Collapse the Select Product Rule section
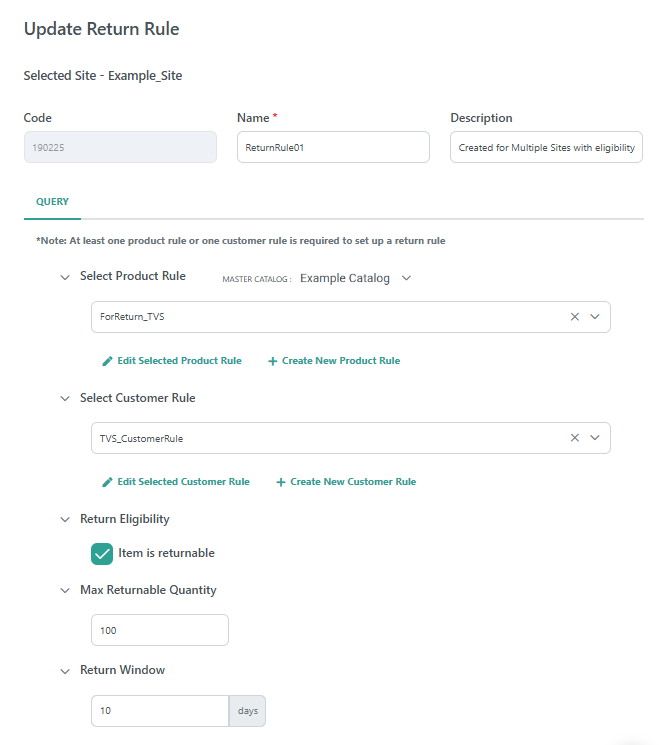This screenshot has height=745, width=669. tap(65, 277)
